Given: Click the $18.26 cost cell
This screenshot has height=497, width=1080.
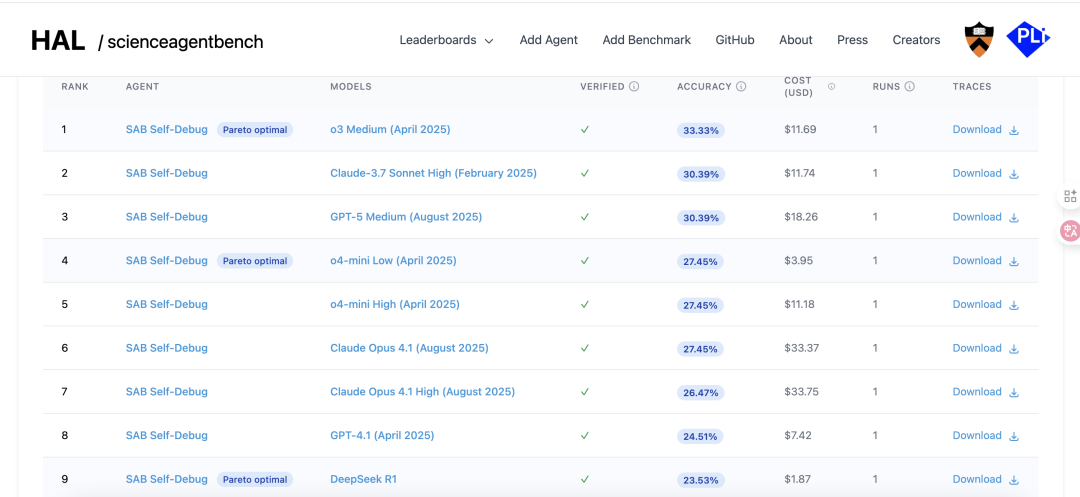Looking at the screenshot, I should pyautogui.click(x=801, y=217).
